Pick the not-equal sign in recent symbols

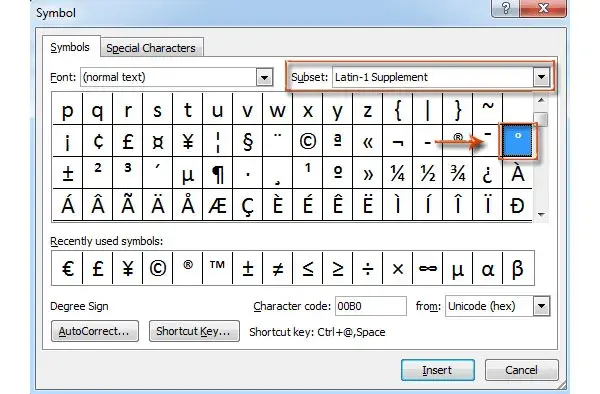click(x=277, y=268)
